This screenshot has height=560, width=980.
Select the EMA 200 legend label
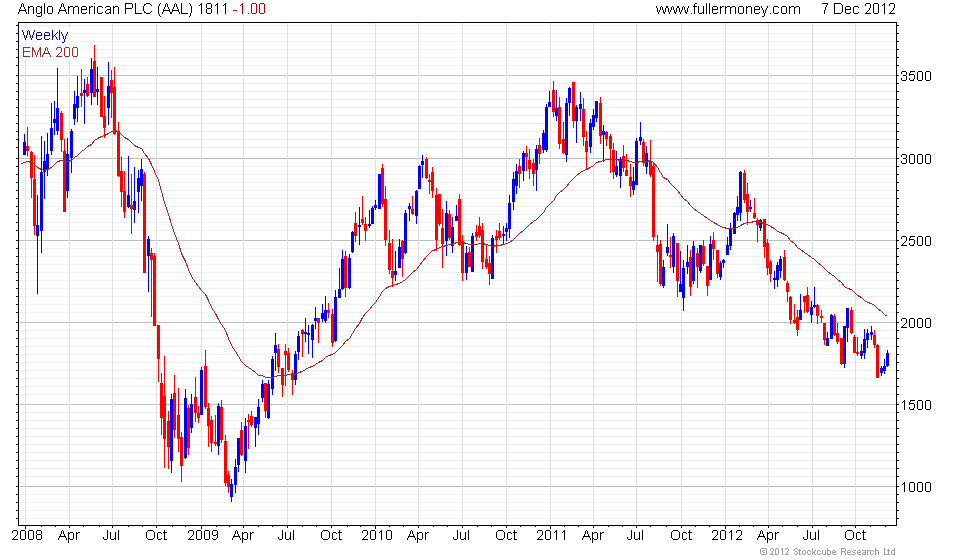click(x=50, y=52)
